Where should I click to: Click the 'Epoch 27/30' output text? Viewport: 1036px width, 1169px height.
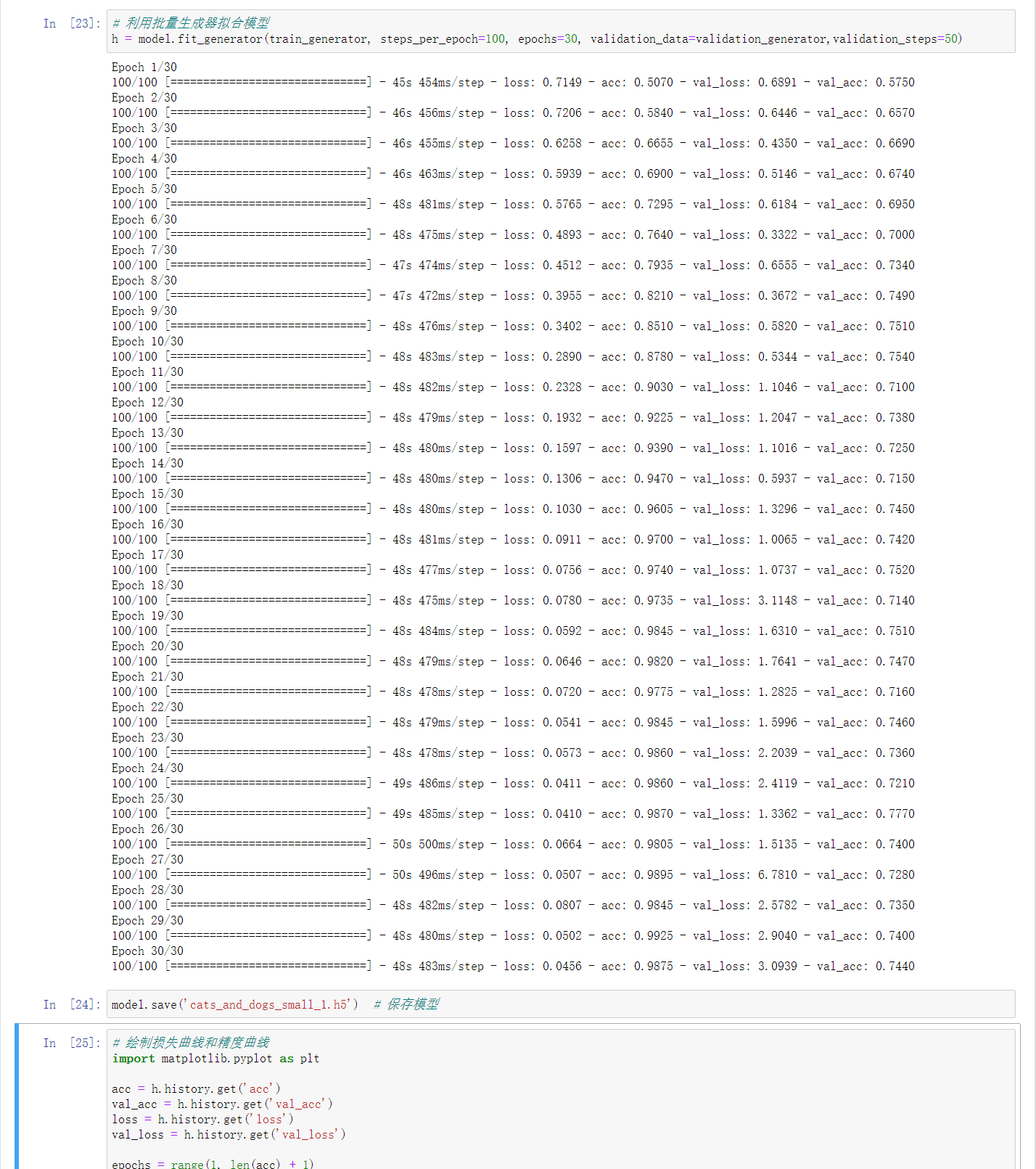click(147, 860)
